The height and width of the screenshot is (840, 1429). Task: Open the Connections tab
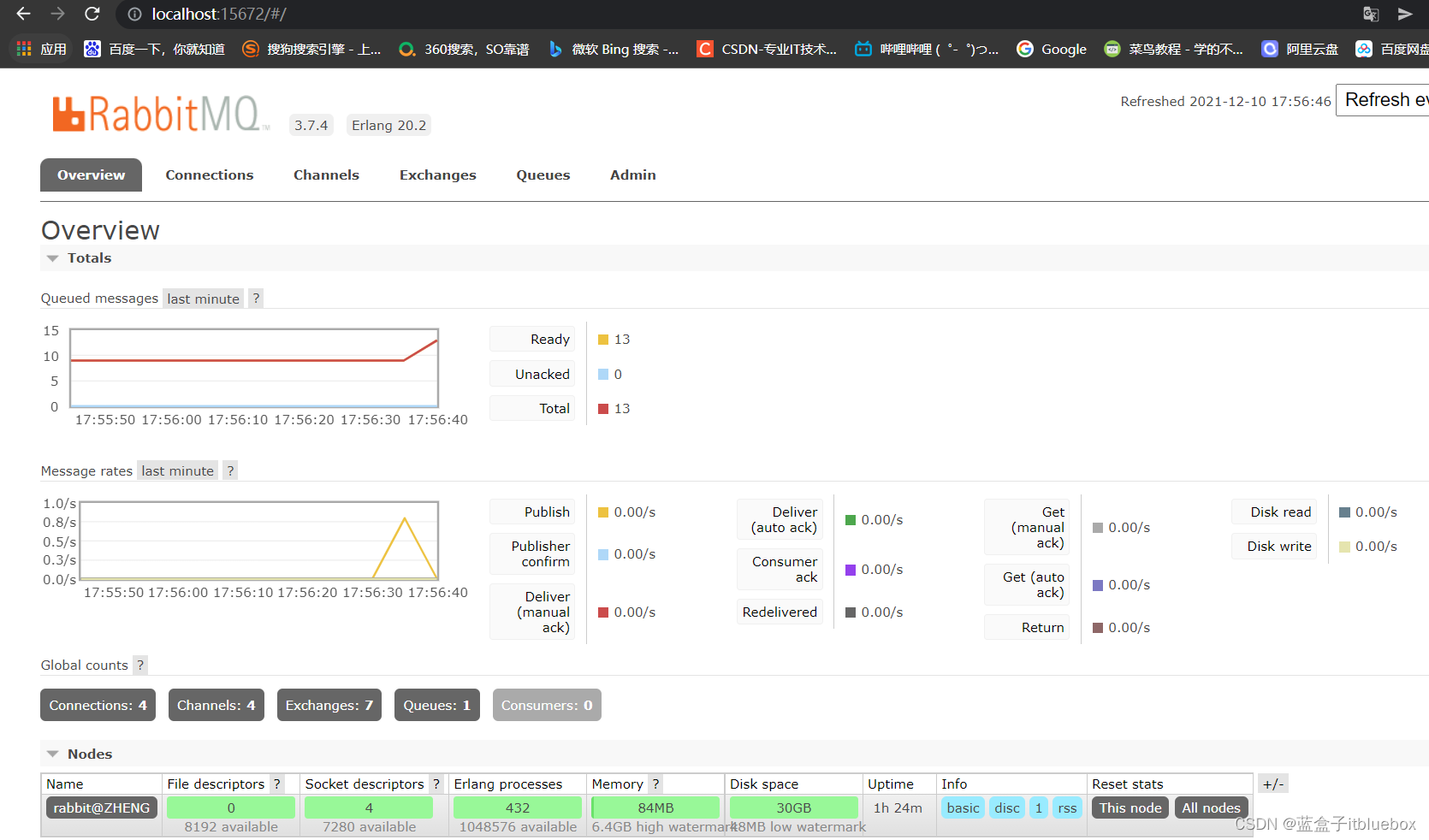tap(210, 175)
